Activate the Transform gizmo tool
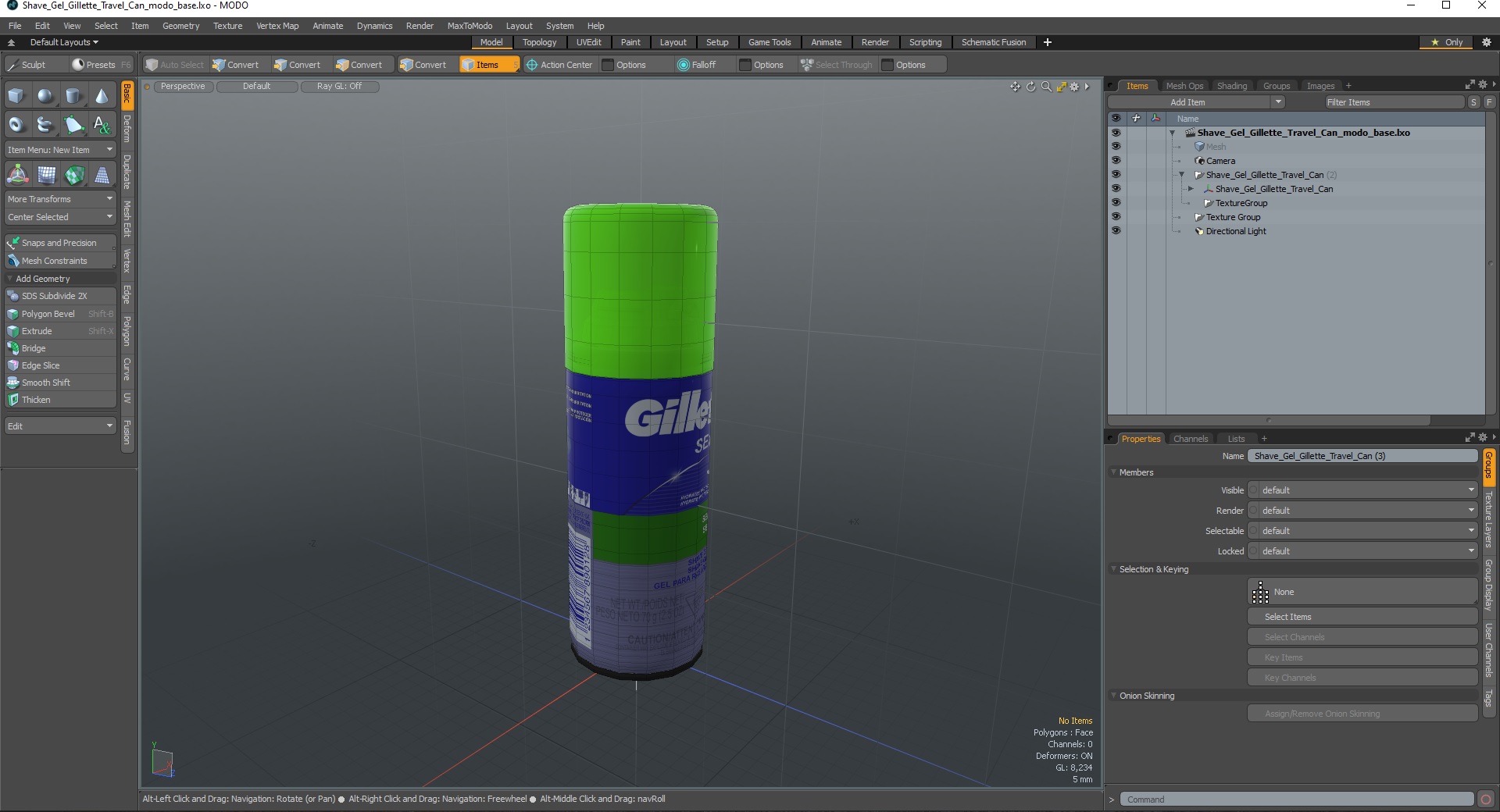 pyautogui.click(x=17, y=175)
